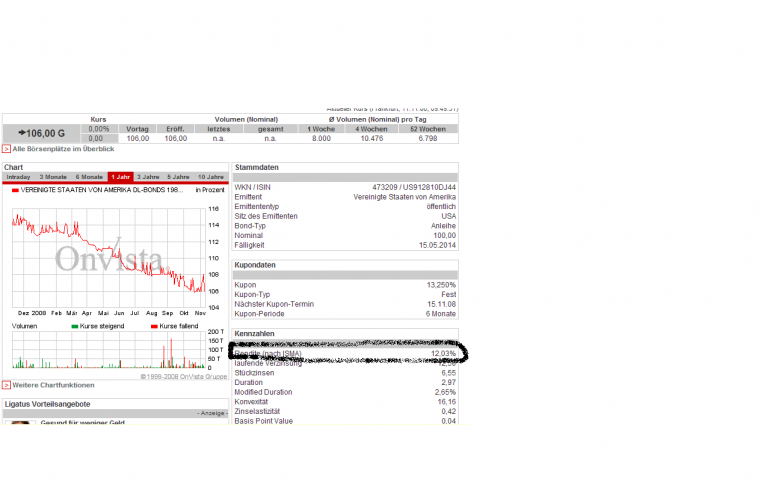Click Basis Point Value 0,04

448,421
